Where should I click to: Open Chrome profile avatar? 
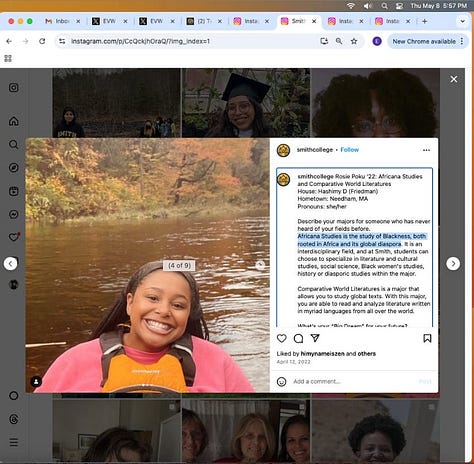tap(377, 41)
